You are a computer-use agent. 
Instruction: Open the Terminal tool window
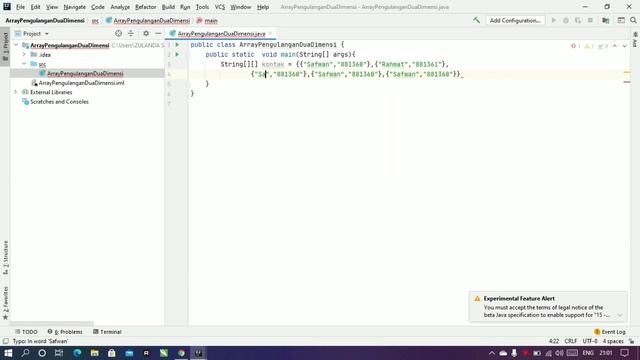(x=107, y=332)
